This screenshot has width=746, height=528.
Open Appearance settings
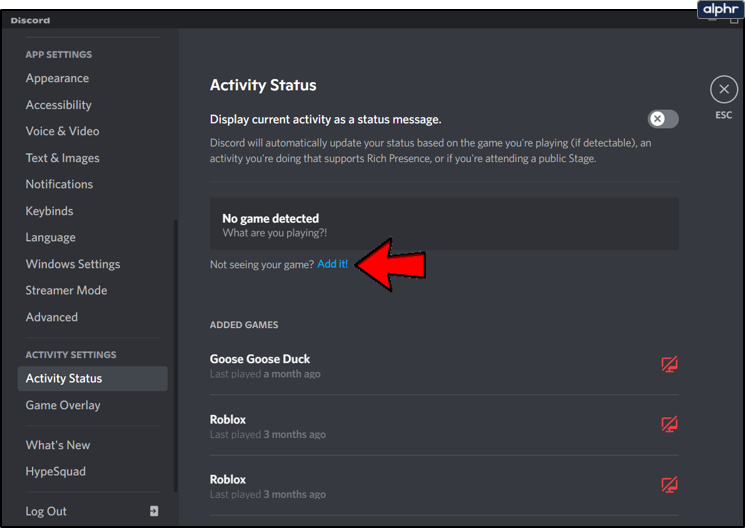pos(57,78)
